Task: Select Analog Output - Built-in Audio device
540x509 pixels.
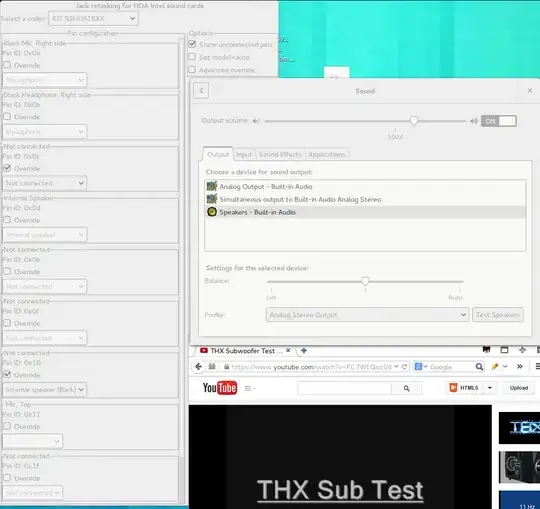Action: coord(365,186)
